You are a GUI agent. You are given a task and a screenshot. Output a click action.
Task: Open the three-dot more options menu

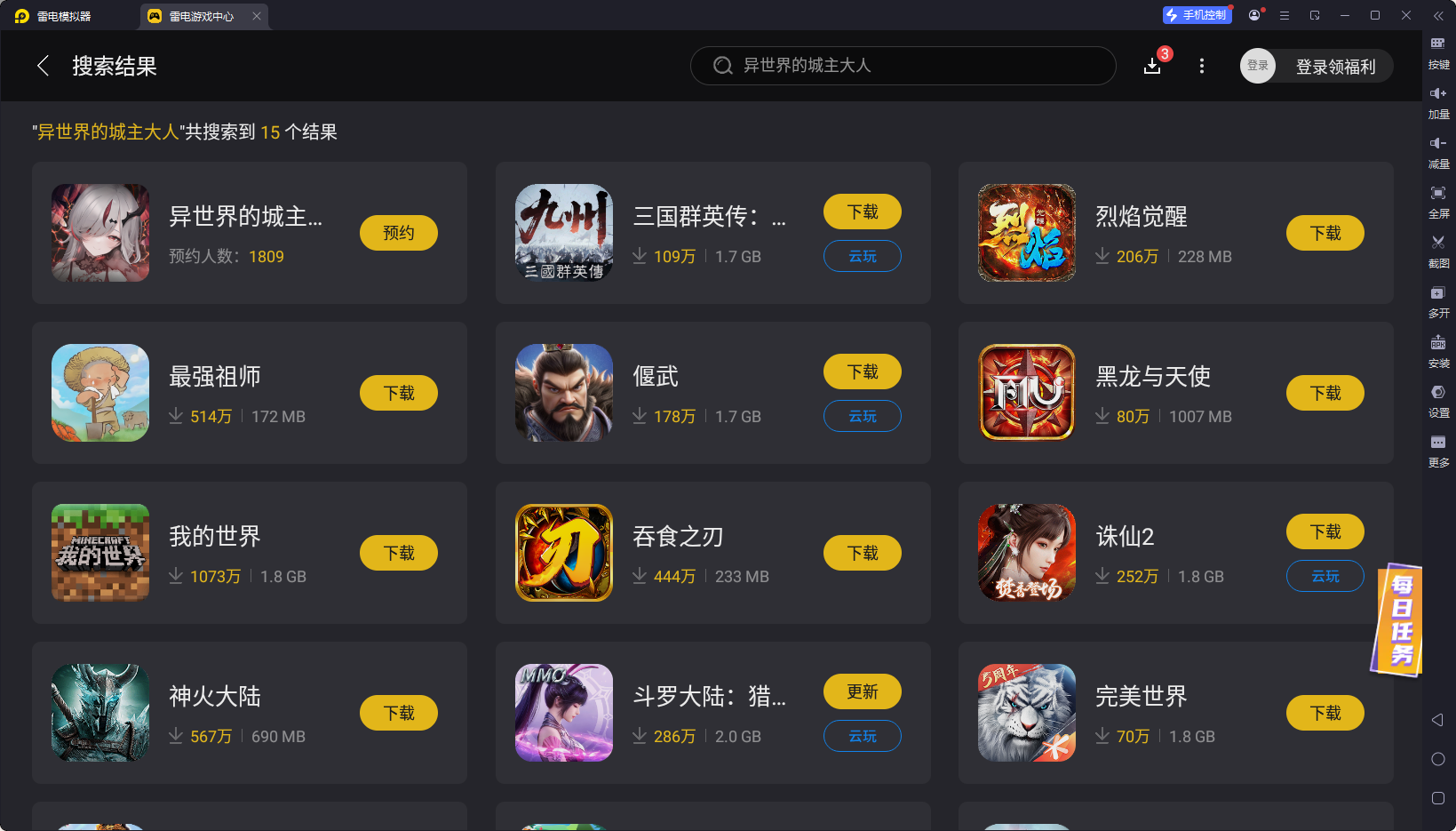tap(1202, 66)
